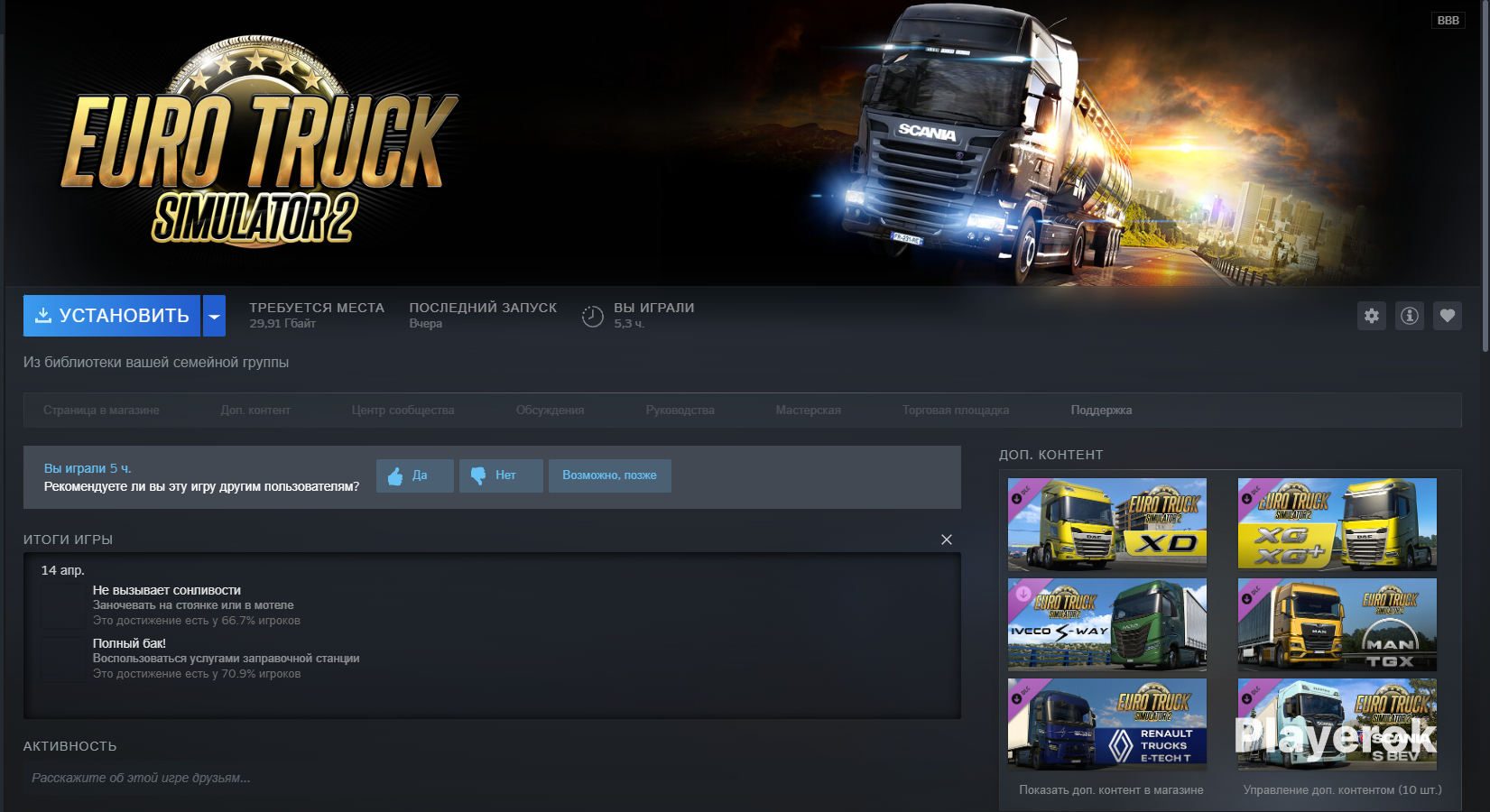The image size is (1490, 812).
Task: Click the ДОП. КОНТЕНТ section header
Action: tap(1051, 455)
